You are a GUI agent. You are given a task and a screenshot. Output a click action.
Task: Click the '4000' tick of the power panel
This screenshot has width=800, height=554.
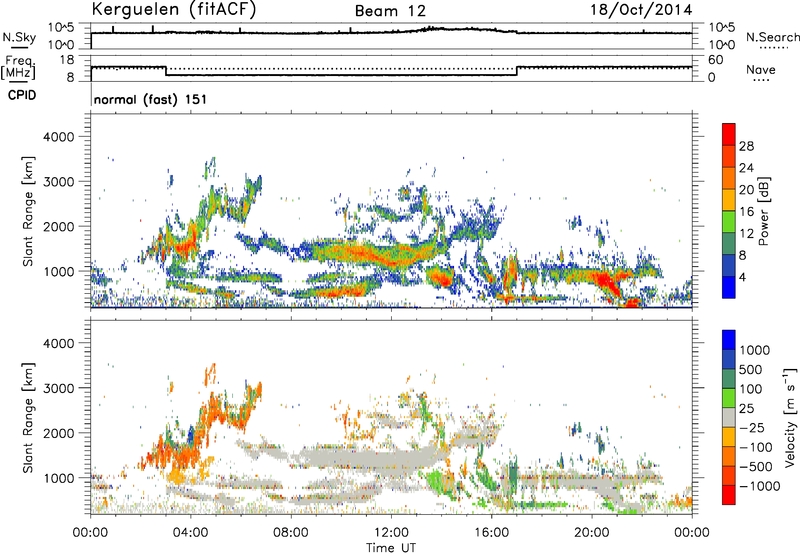point(58,137)
